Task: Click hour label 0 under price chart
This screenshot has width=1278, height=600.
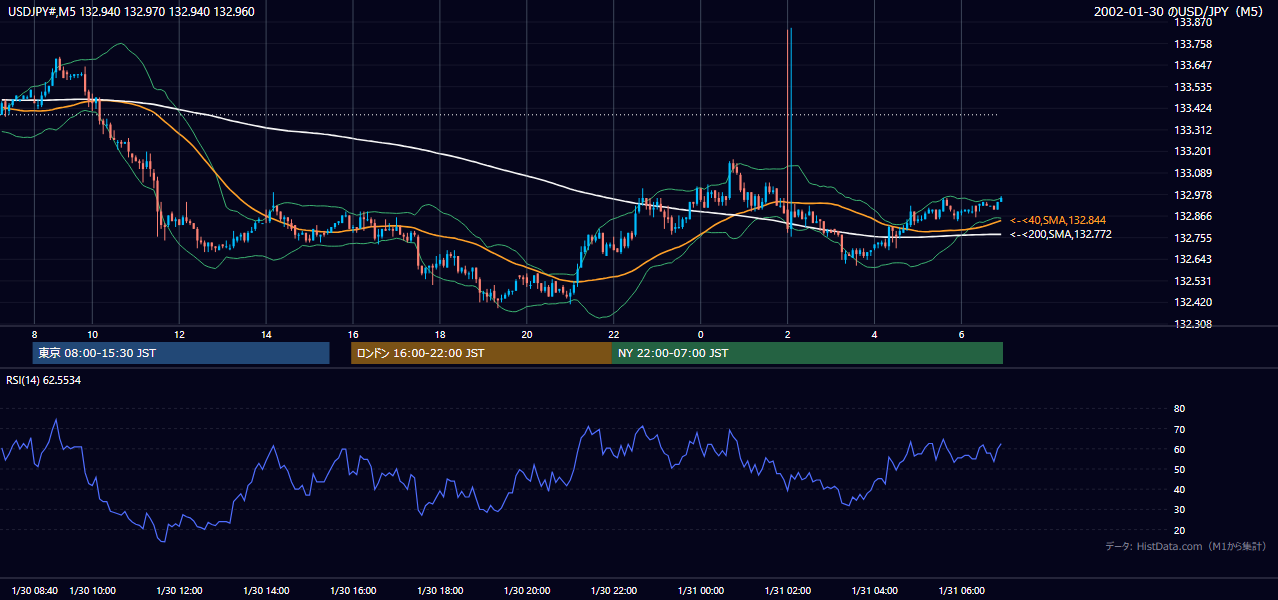Action: coord(701,334)
